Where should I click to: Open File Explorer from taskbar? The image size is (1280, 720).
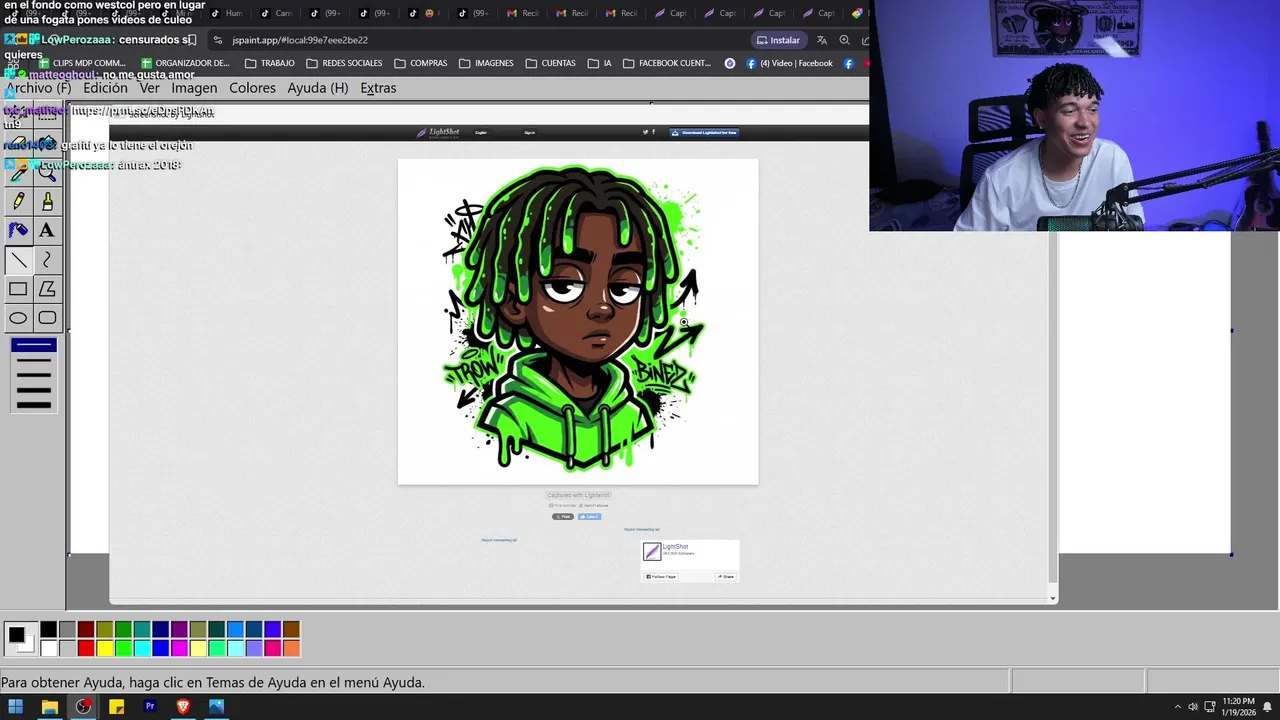pyautogui.click(x=49, y=706)
